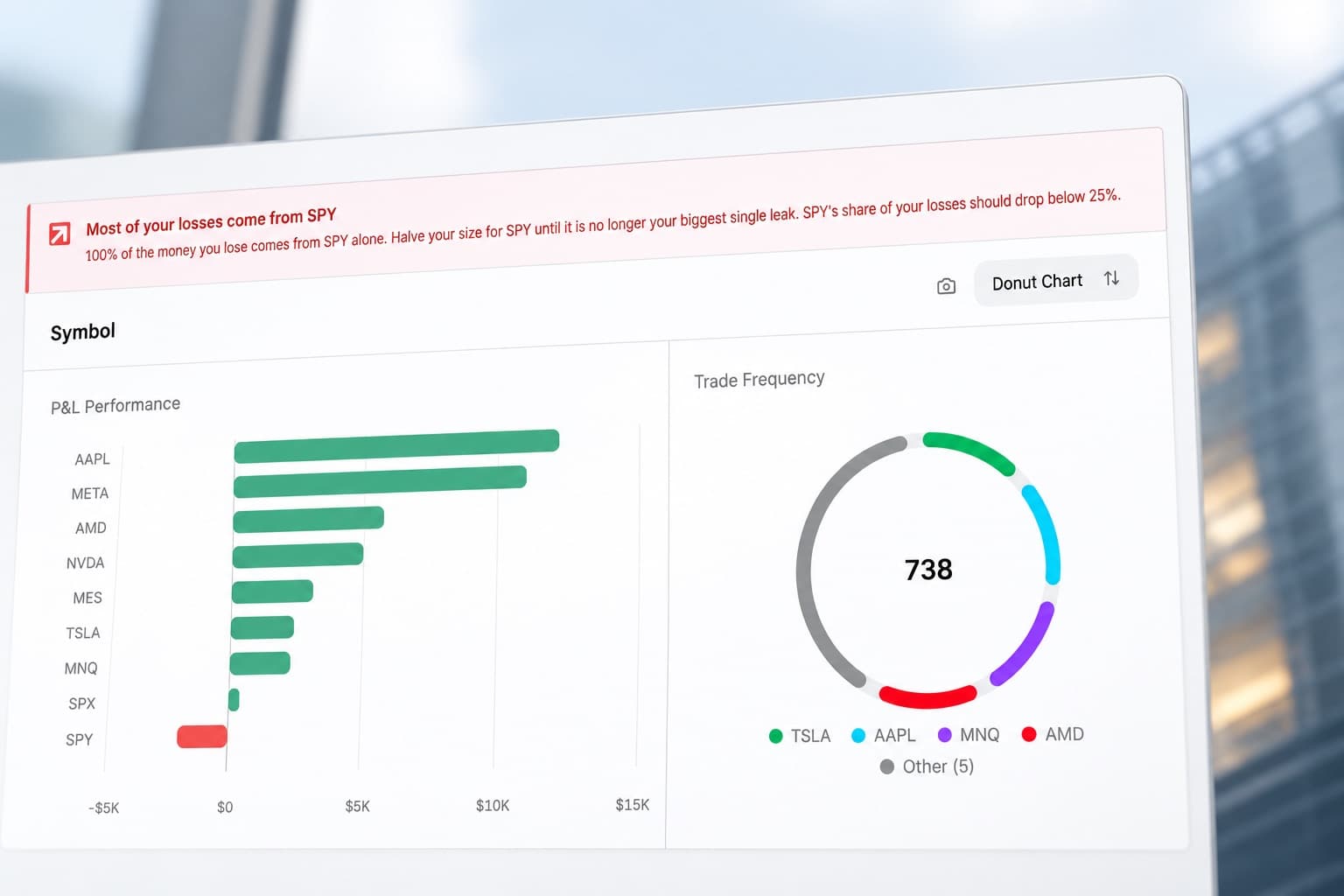The width and height of the screenshot is (1344, 896).
Task: Click the SPX label on the bar chart axis
Action: click(x=81, y=703)
